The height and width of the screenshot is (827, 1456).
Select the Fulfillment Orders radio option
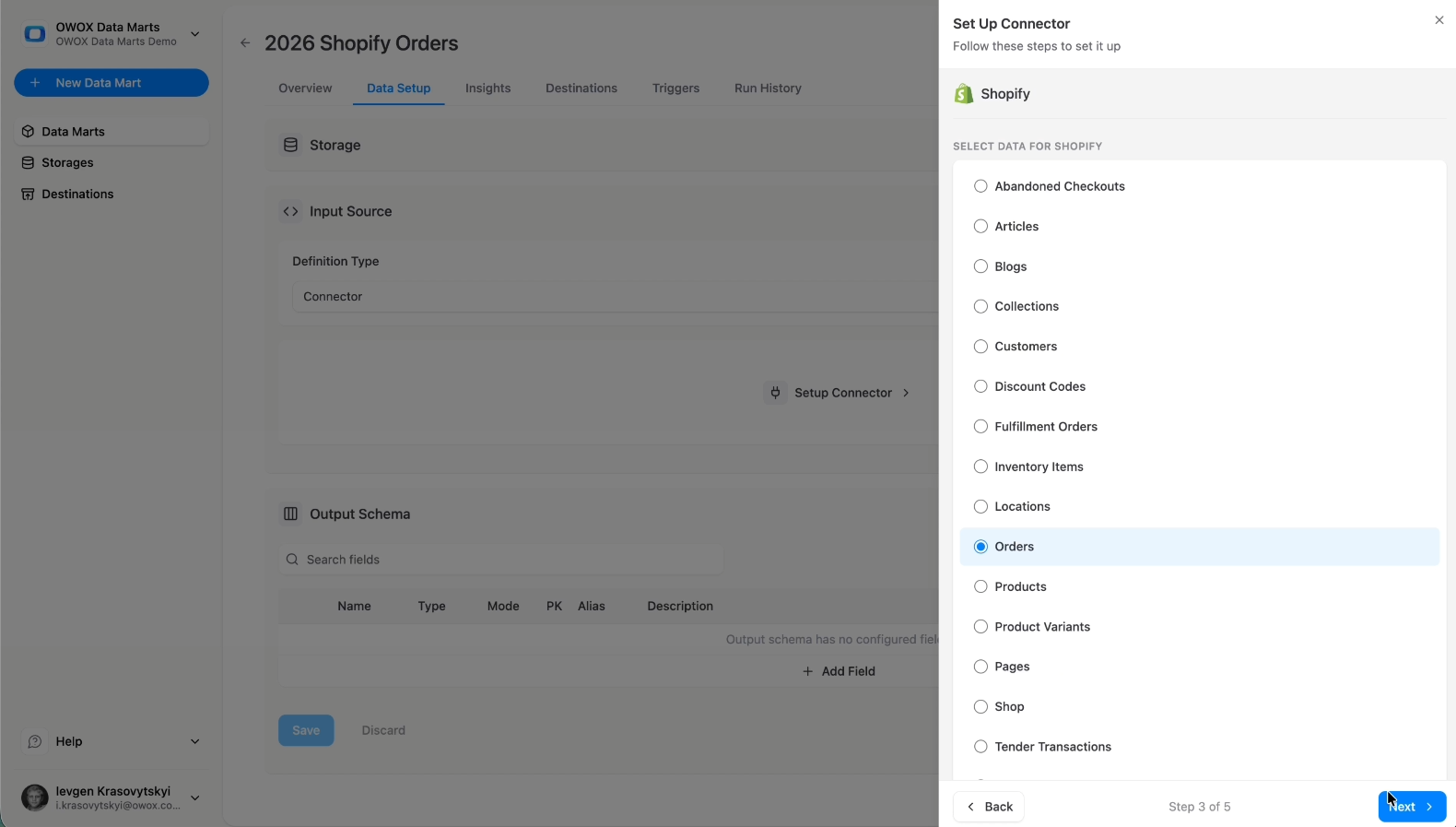(x=980, y=427)
